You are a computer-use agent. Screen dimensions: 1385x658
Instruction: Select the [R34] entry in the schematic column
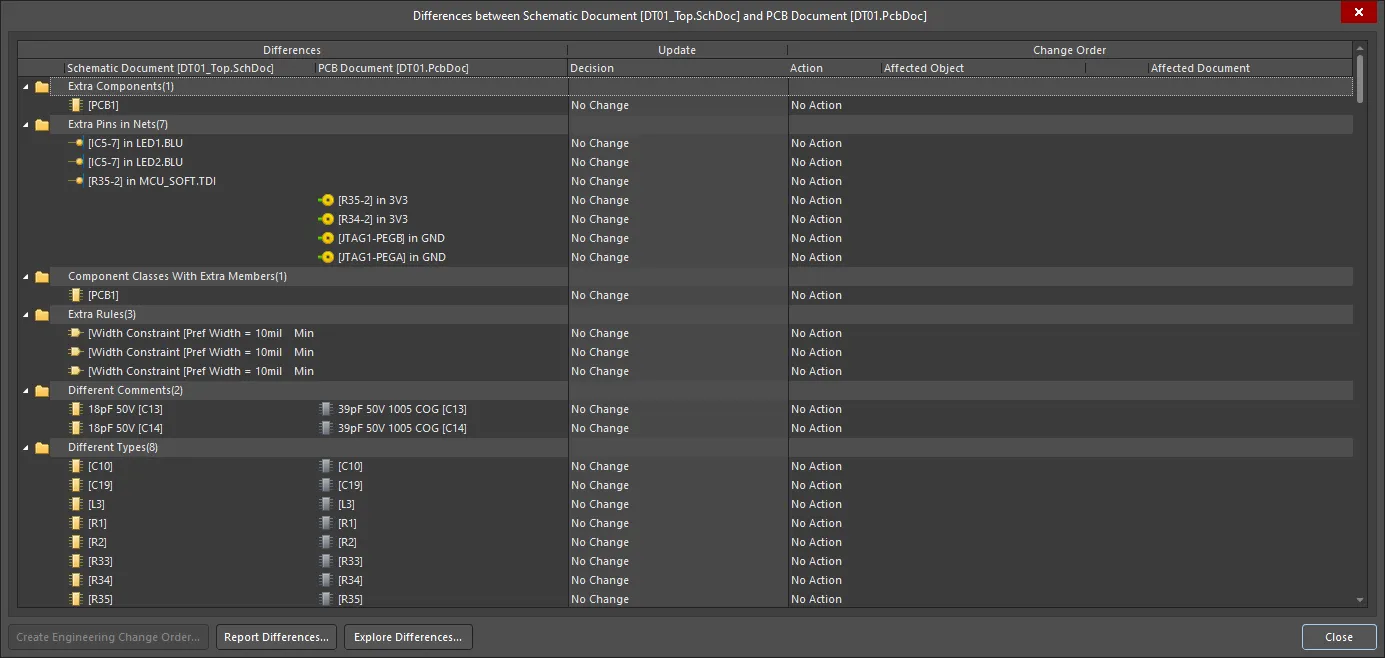click(100, 580)
